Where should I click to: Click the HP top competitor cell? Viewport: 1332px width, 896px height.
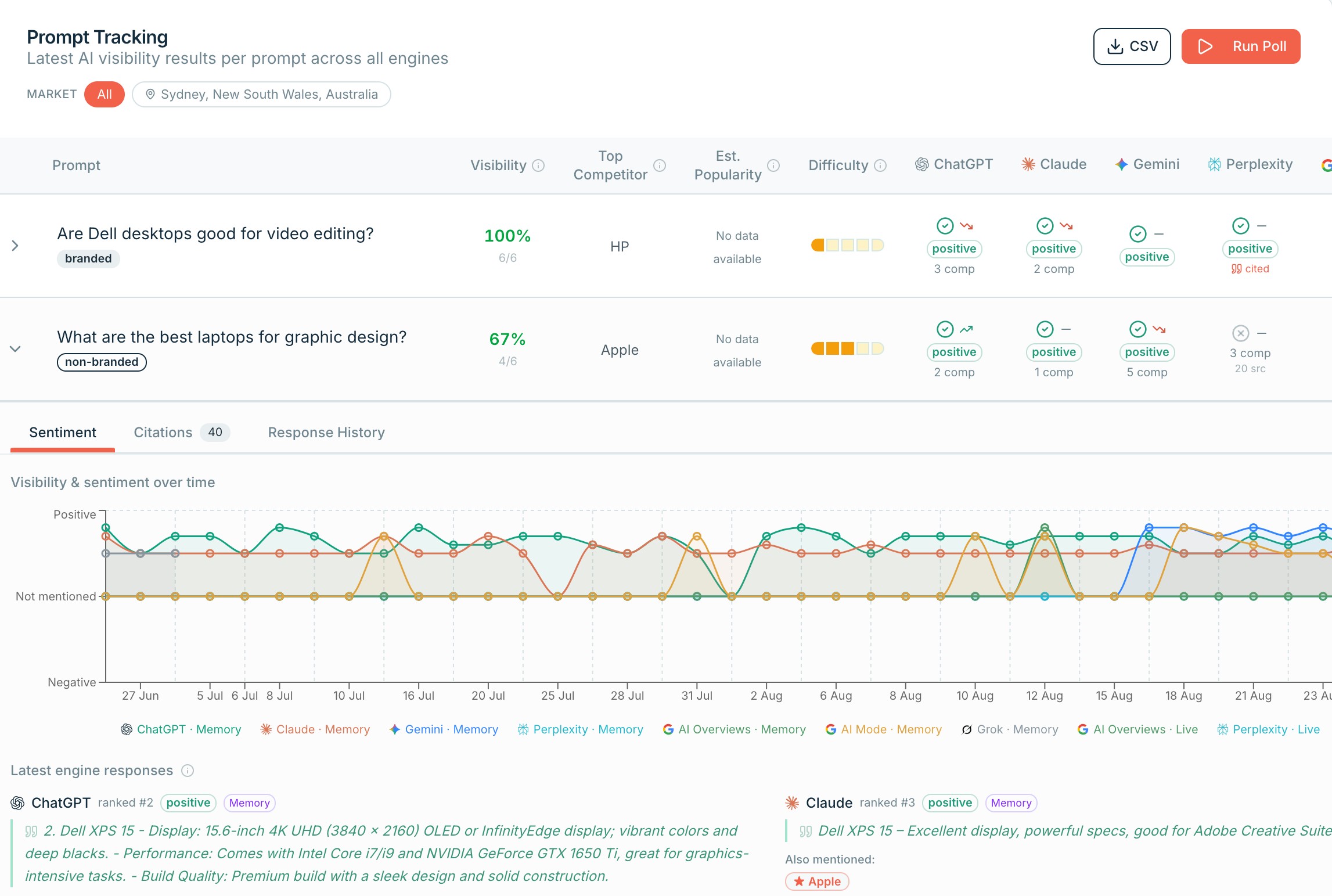coord(620,247)
